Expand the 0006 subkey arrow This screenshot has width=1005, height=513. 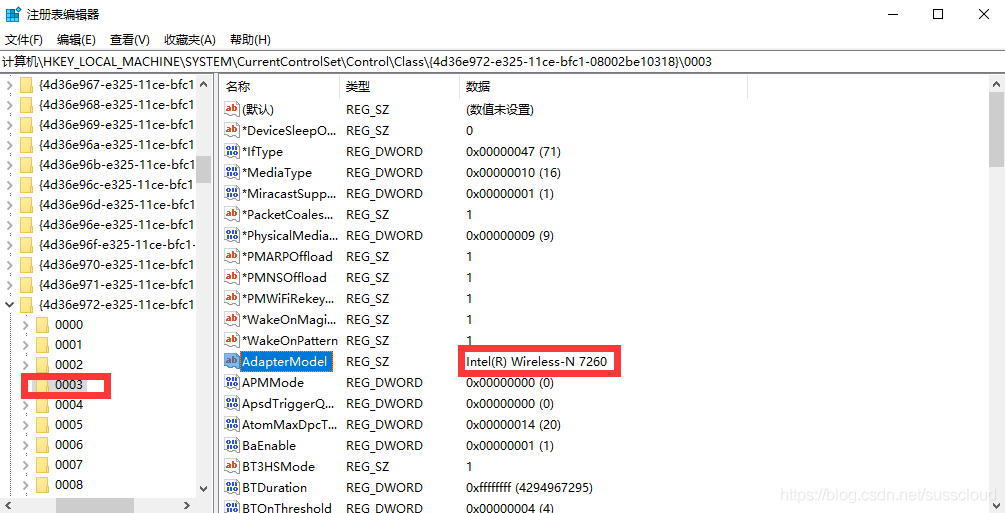(x=26, y=445)
